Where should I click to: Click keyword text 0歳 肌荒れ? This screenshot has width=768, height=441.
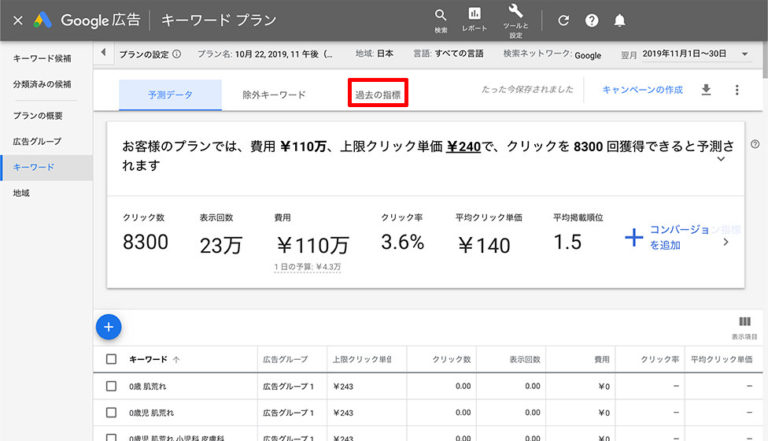point(147,387)
